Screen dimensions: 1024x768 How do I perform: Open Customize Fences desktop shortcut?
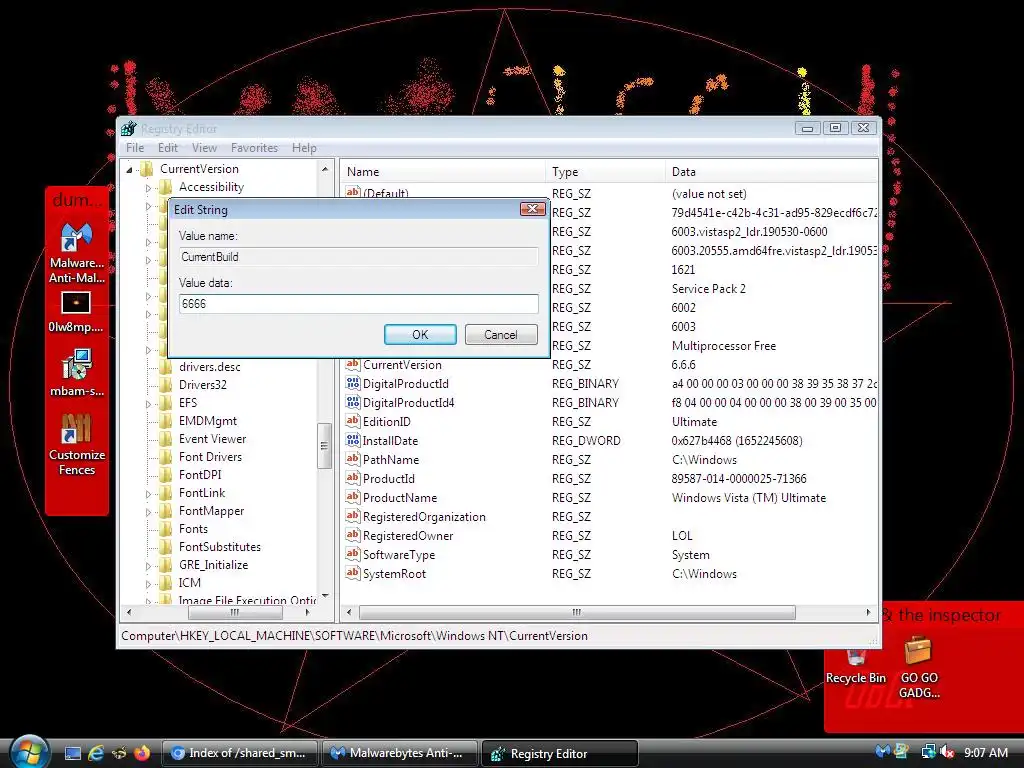coord(76,444)
